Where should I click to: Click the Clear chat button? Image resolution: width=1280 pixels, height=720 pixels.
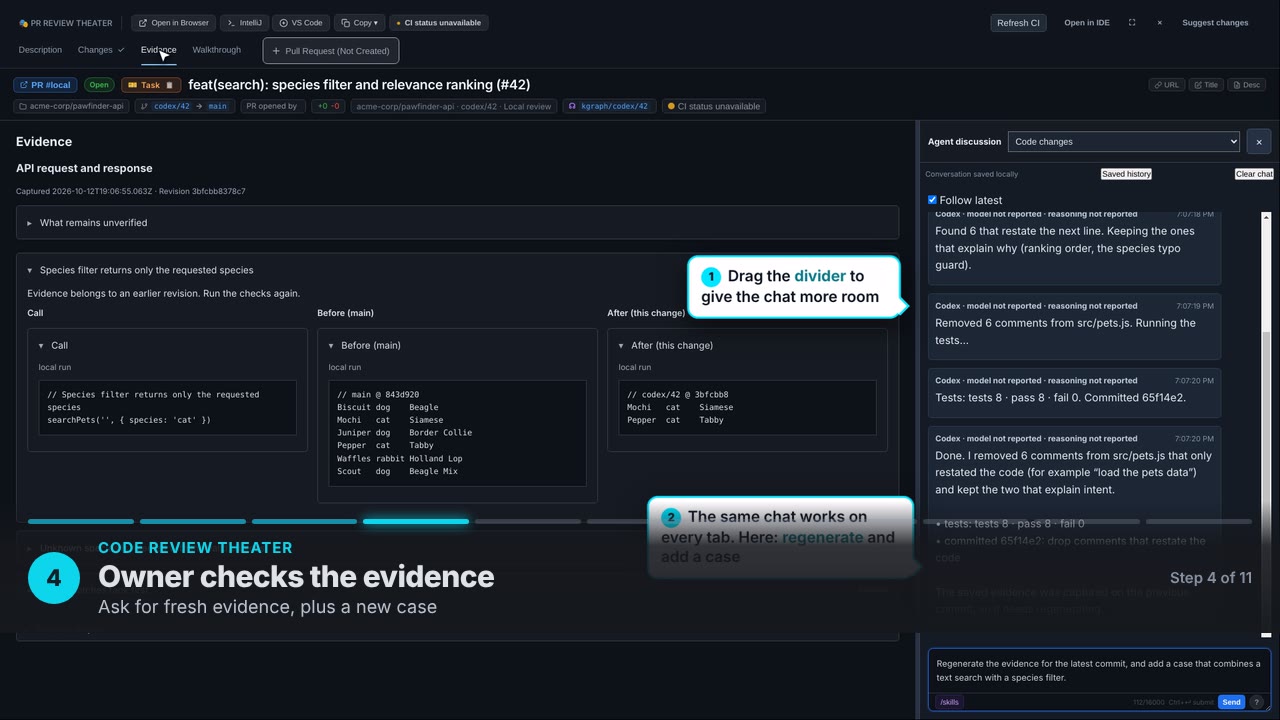tap(1254, 174)
